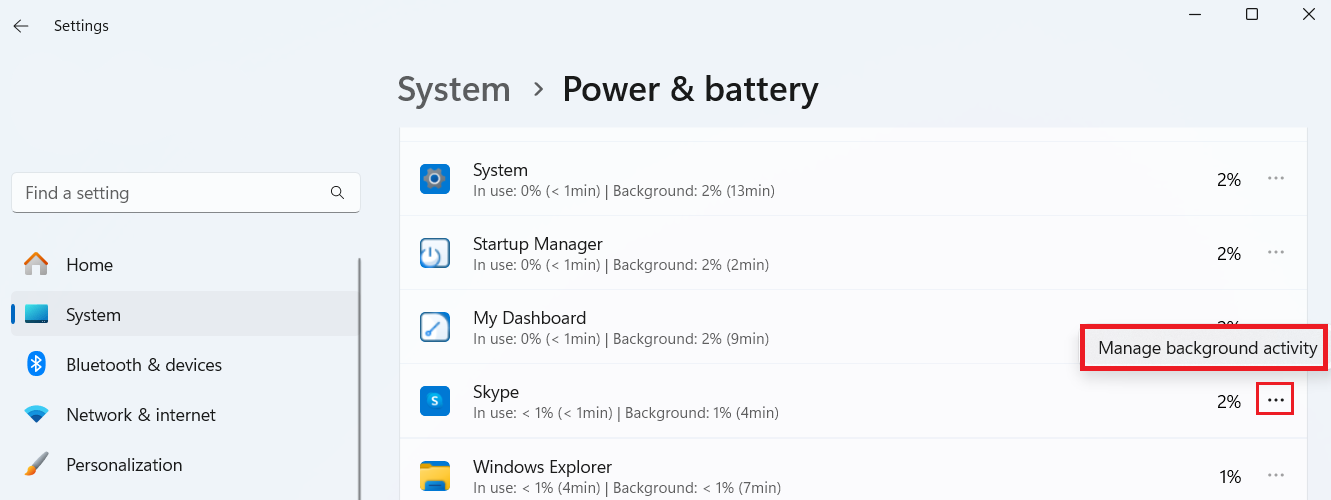Click the 2% value for Startup Manager

pos(1229,254)
